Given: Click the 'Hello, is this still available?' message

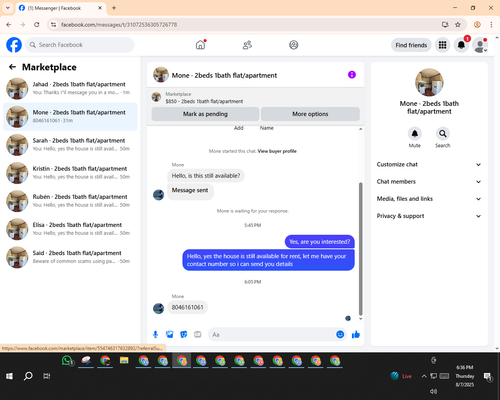Looking at the screenshot, I should pyautogui.click(x=206, y=176).
